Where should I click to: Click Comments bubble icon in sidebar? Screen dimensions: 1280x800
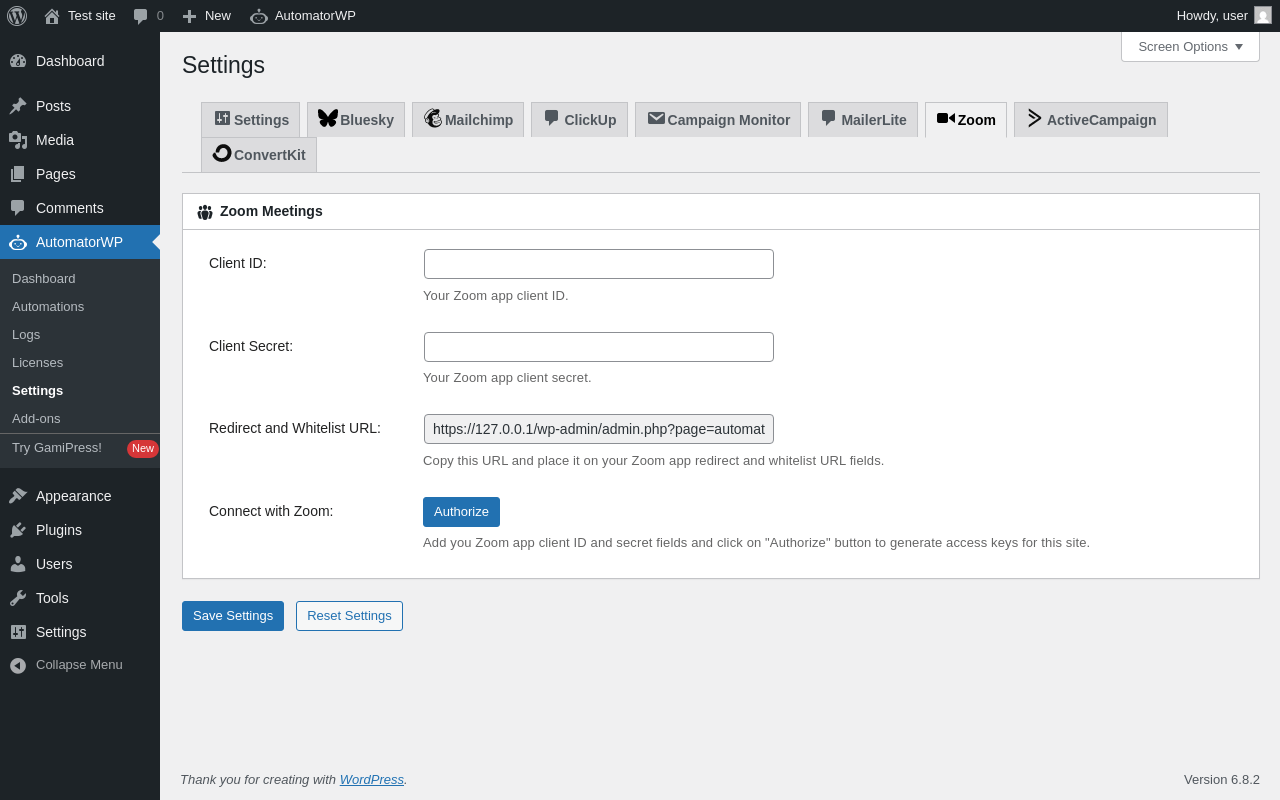[x=18, y=208]
